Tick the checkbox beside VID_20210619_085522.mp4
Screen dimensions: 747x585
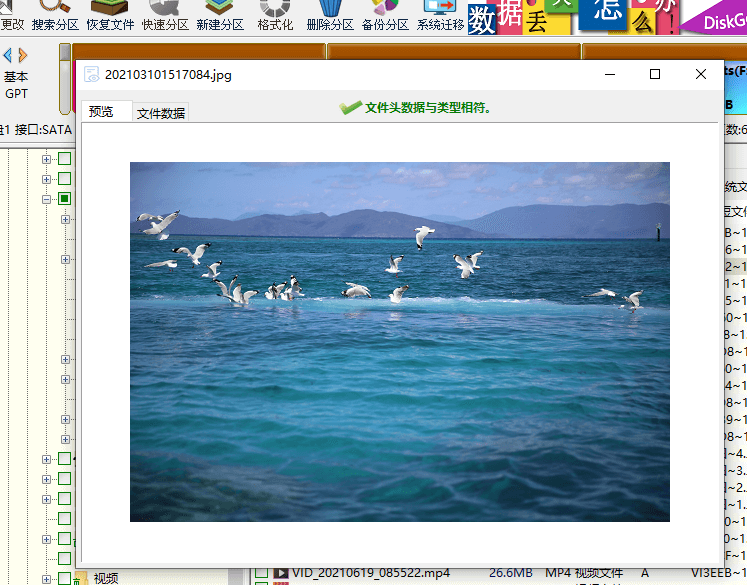pos(261,573)
